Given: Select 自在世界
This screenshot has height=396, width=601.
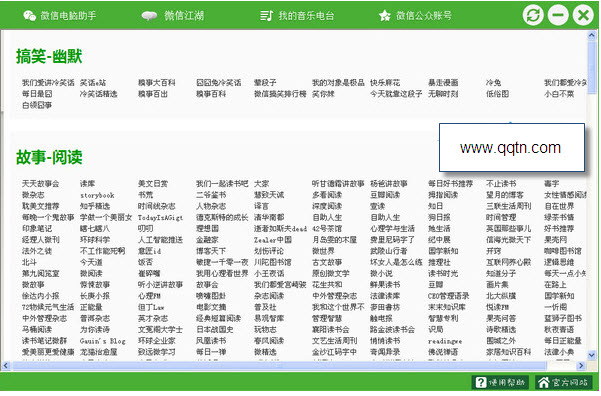Looking at the screenshot, I should tap(559, 206).
